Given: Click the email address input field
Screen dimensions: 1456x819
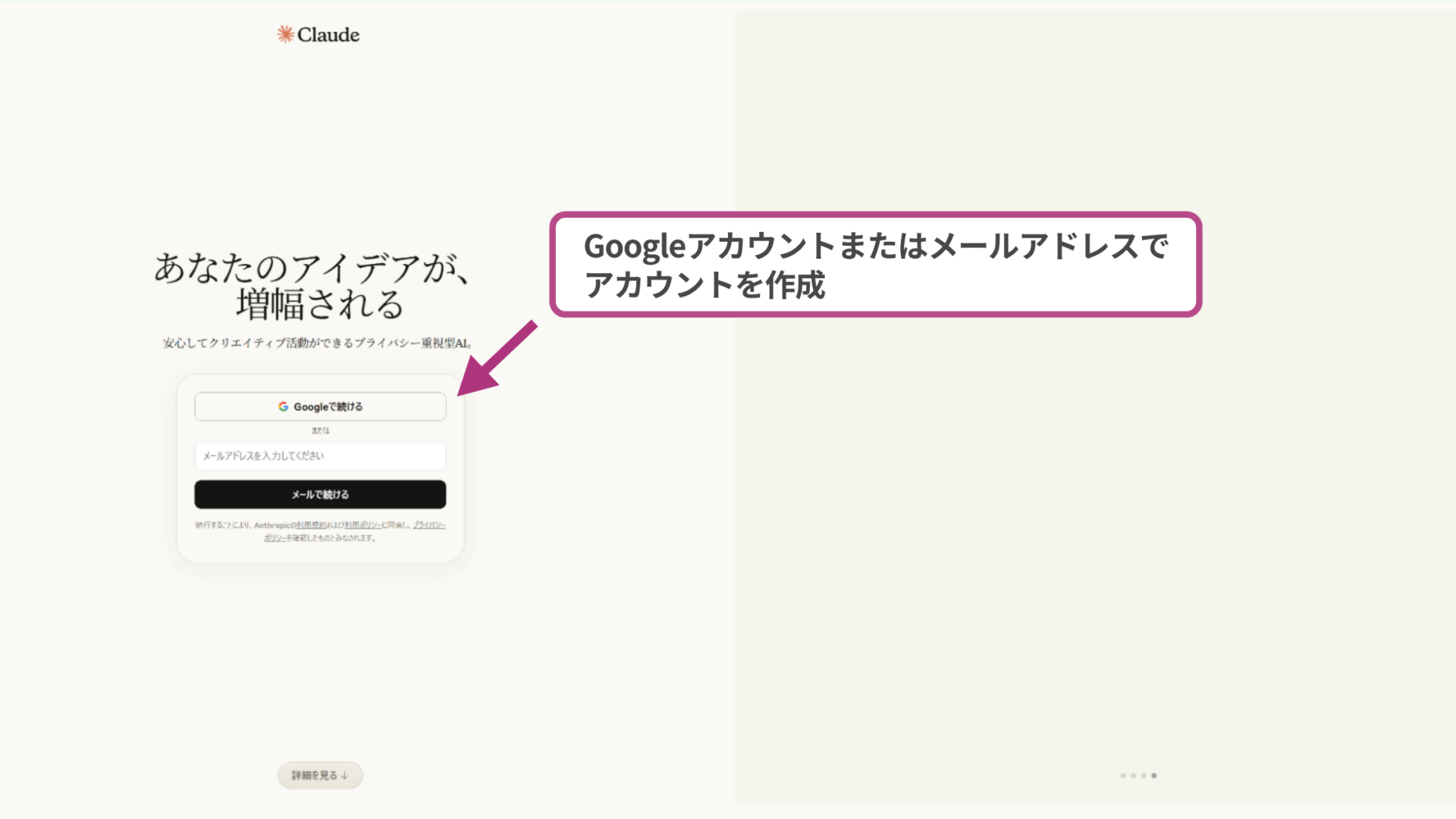Looking at the screenshot, I should pyautogui.click(x=320, y=456).
